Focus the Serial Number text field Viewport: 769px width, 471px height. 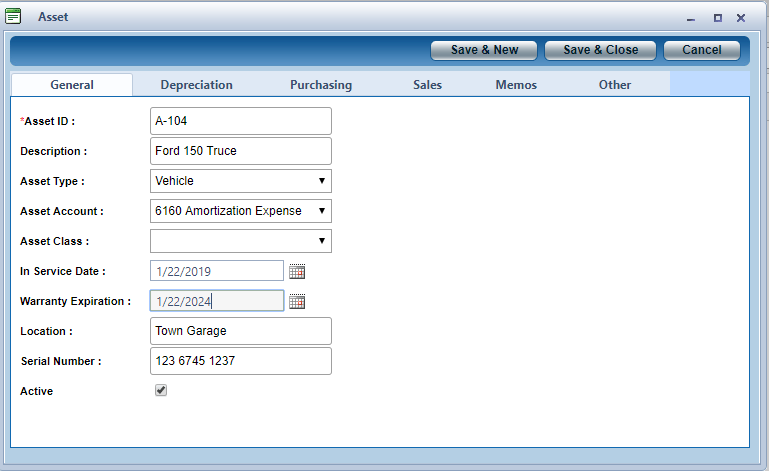240,361
